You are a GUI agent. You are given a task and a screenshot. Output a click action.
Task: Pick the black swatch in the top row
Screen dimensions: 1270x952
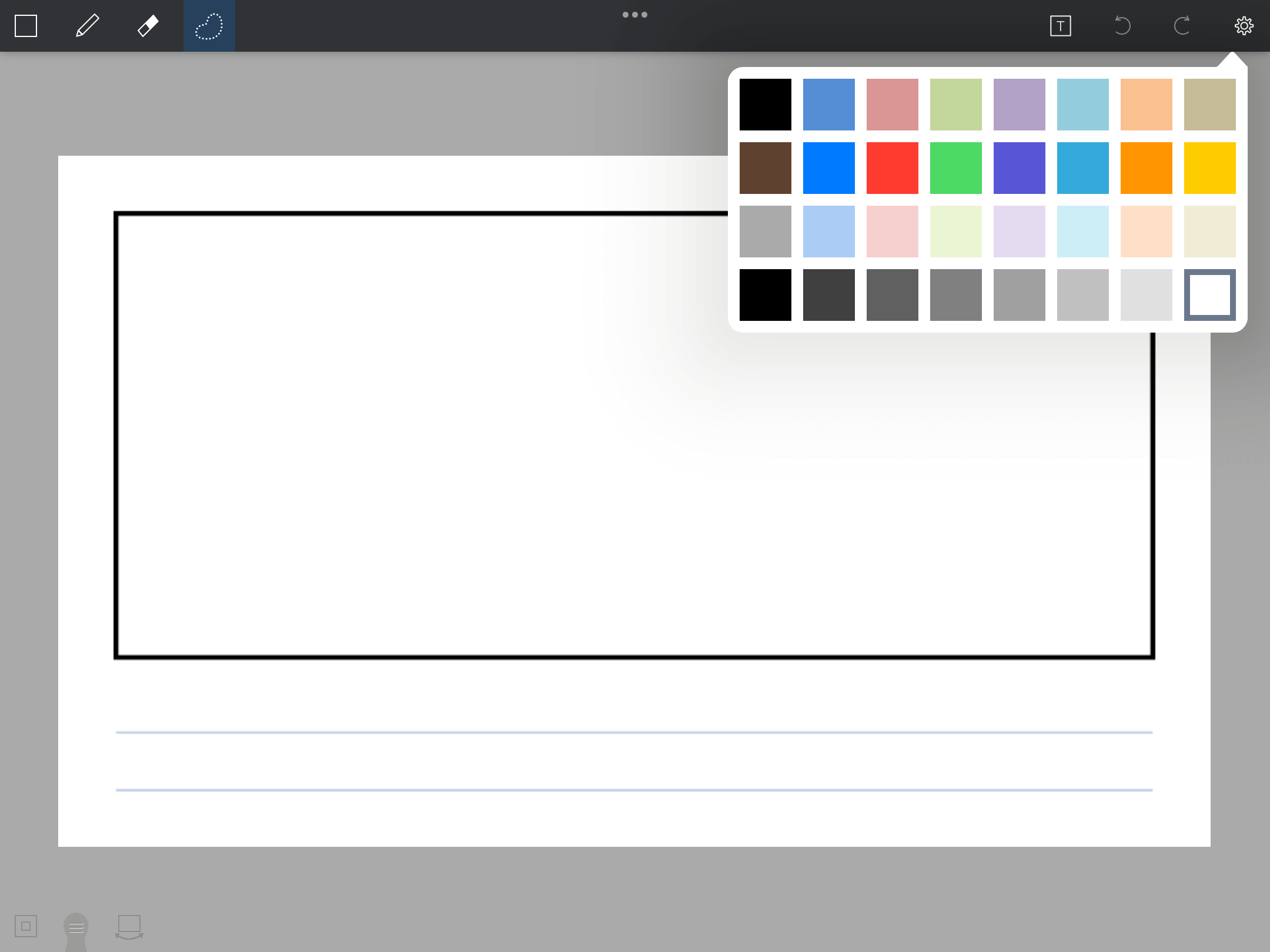pyautogui.click(x=766, y=105)
